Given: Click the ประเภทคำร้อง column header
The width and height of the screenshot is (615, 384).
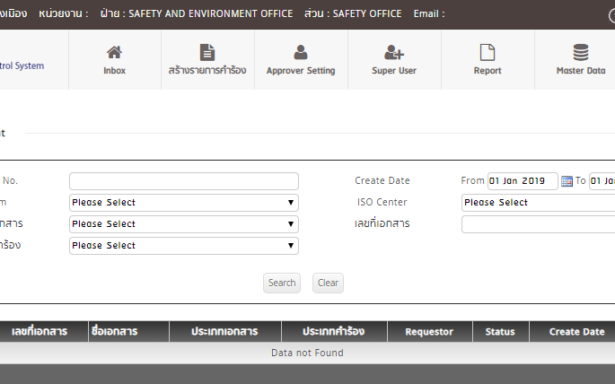Looking at the screenshot, I should coord(334,331).
